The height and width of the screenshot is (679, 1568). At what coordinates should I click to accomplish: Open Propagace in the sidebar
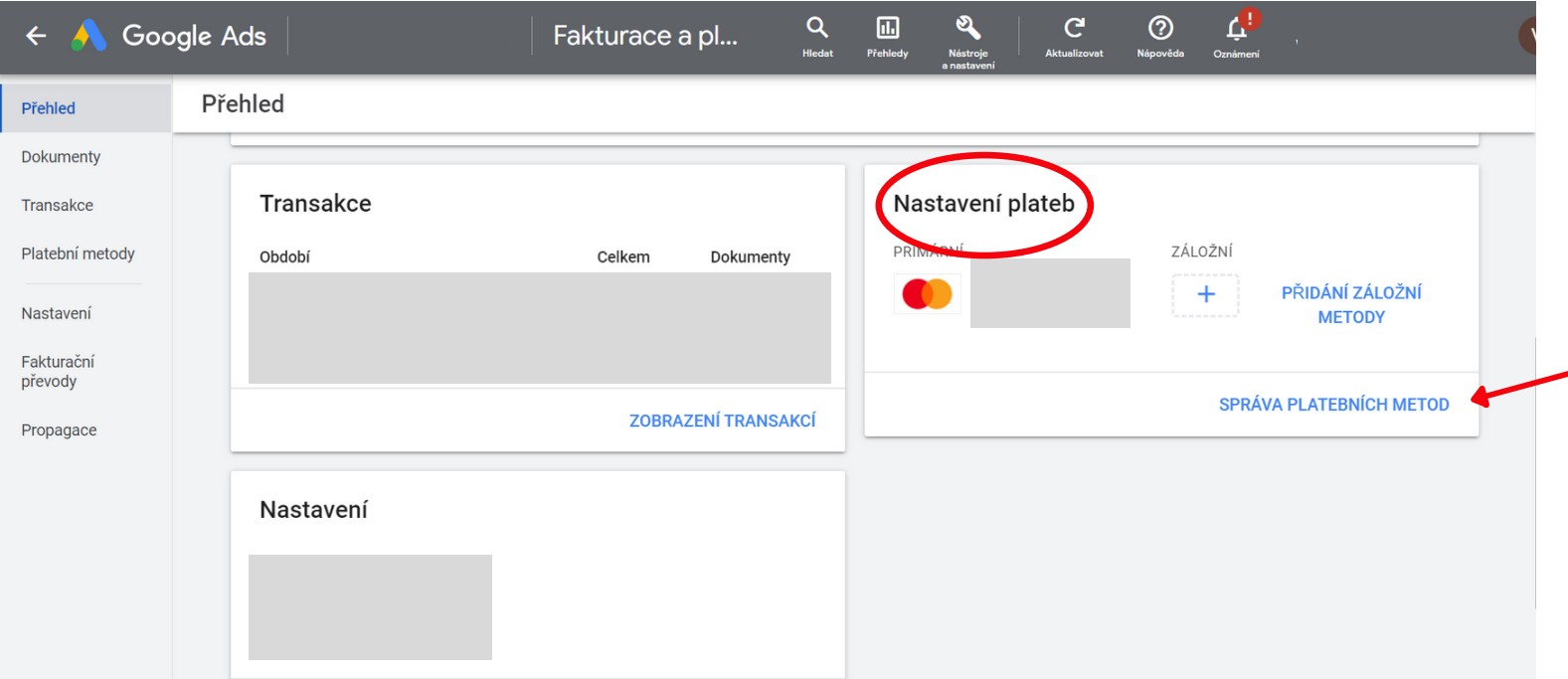tap(59, 430)
